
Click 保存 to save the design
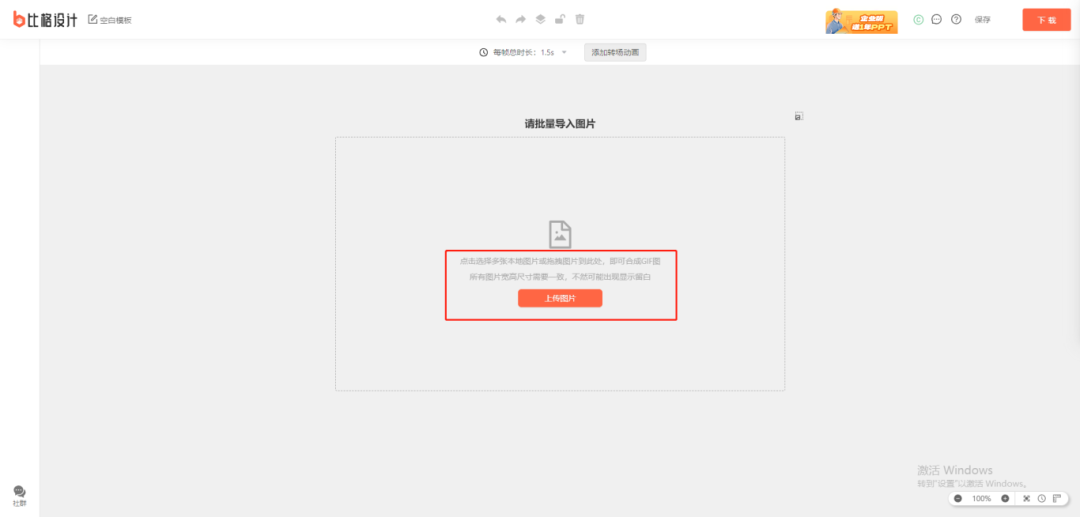[983, 20]
